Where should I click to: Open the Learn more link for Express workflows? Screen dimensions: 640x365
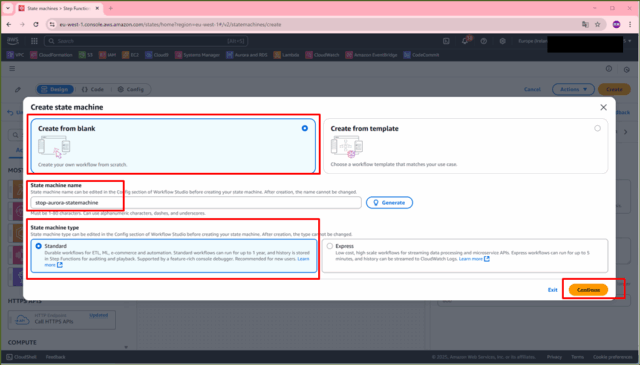(474, 259)
